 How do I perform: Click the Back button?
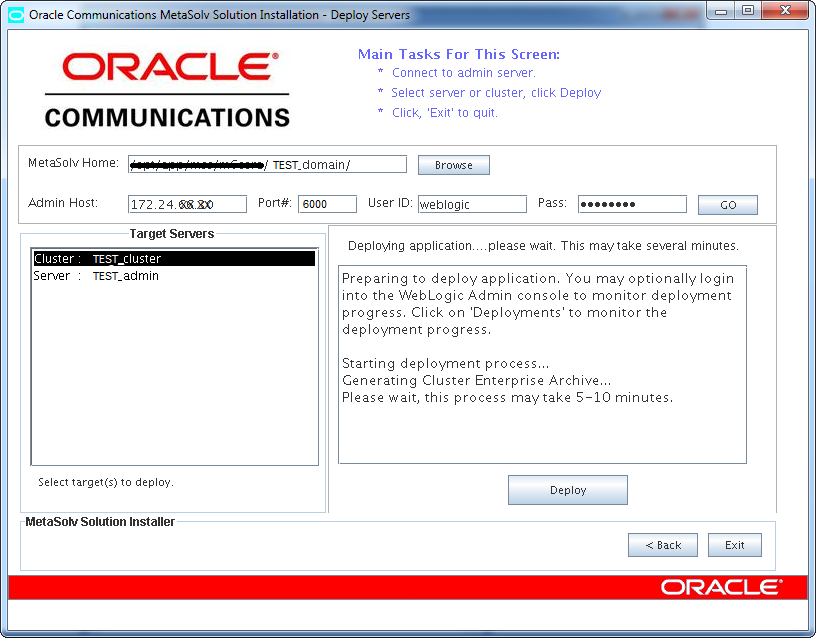pyautogui.click(x=662, y=545)
